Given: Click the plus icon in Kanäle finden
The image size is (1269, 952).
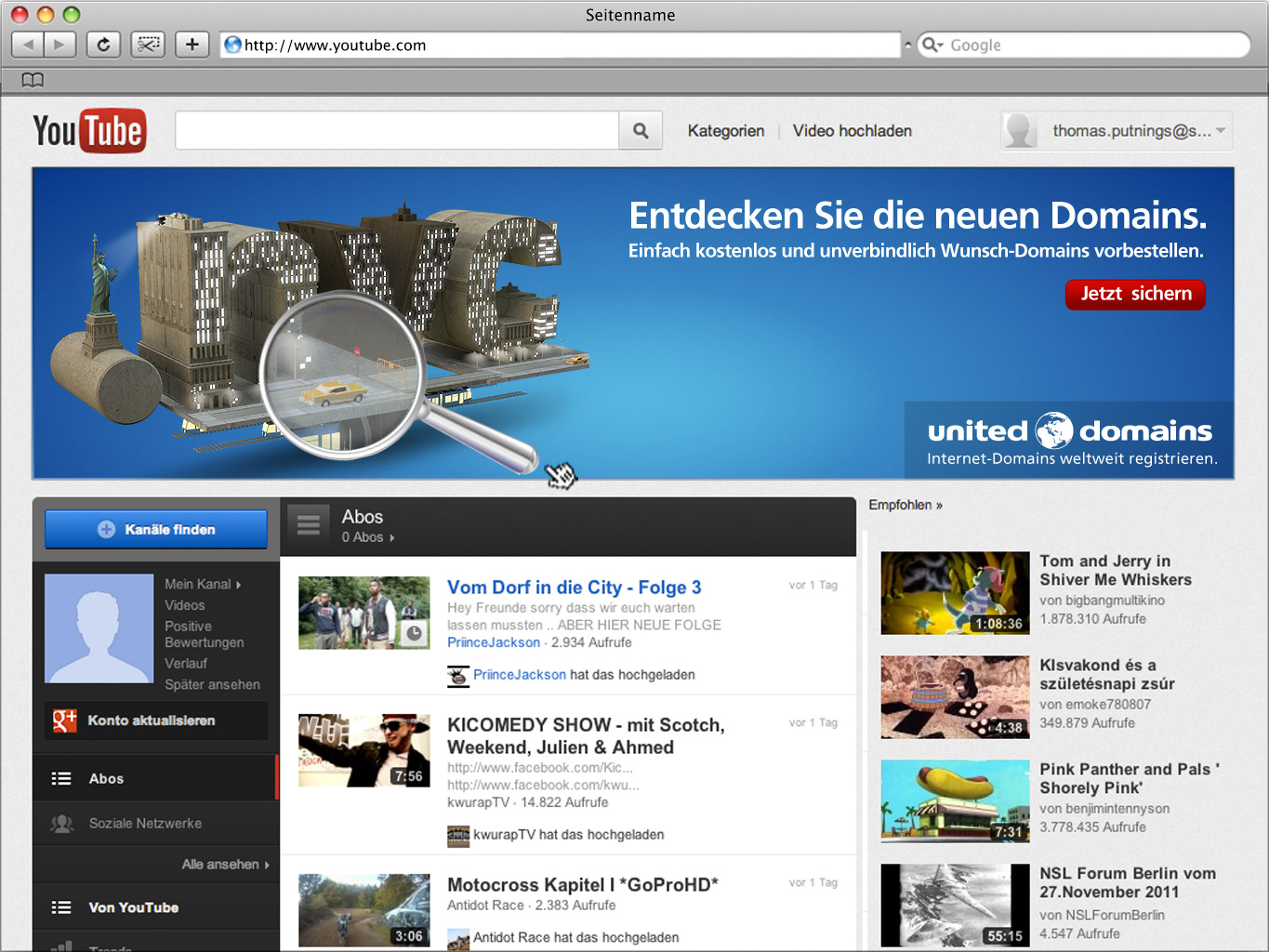Looking at the screenshot, I should 107,529.
